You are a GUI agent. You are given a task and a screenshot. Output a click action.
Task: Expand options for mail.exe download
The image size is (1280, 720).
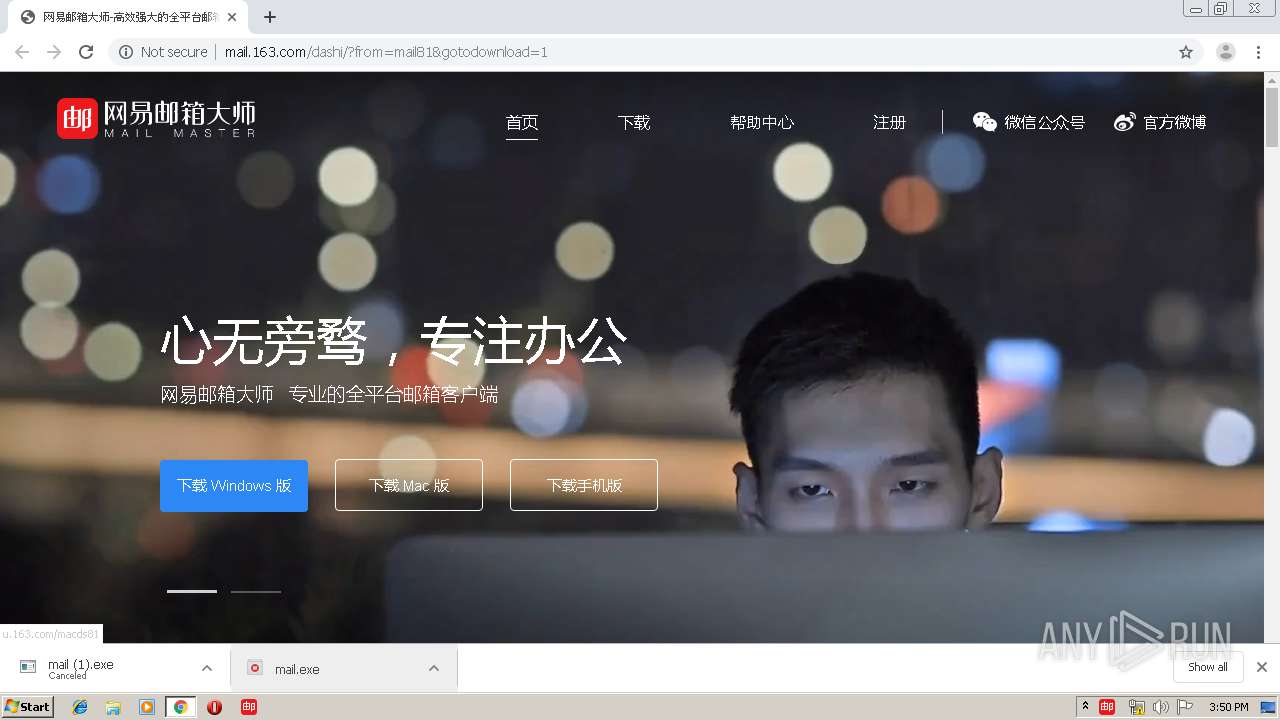coord(434,668)
